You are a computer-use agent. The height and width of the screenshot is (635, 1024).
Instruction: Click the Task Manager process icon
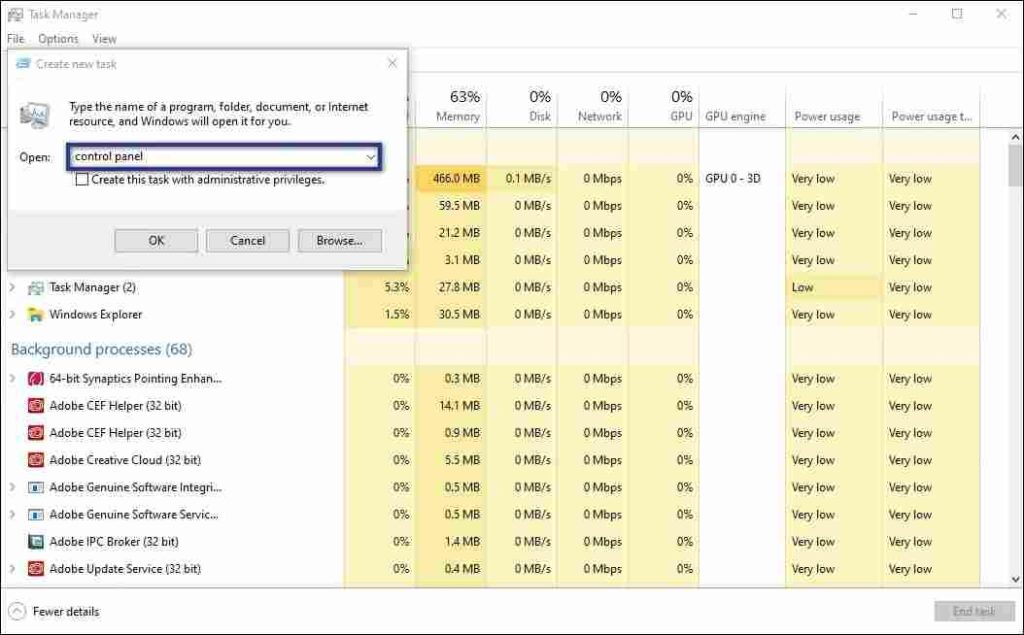tap(36, 287)
